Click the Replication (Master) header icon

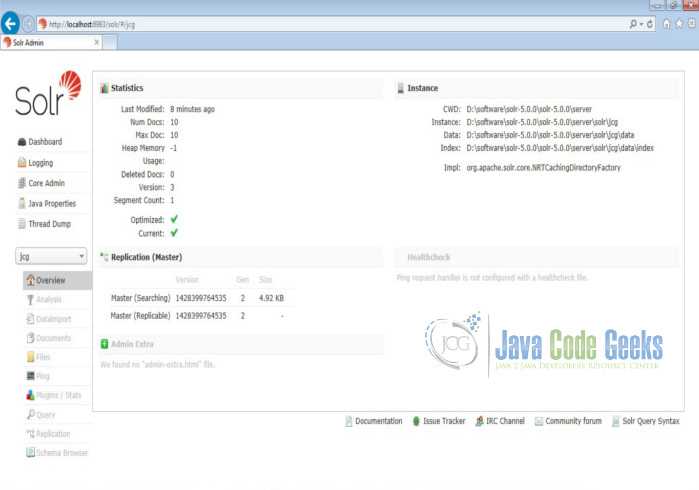point(104,257)
